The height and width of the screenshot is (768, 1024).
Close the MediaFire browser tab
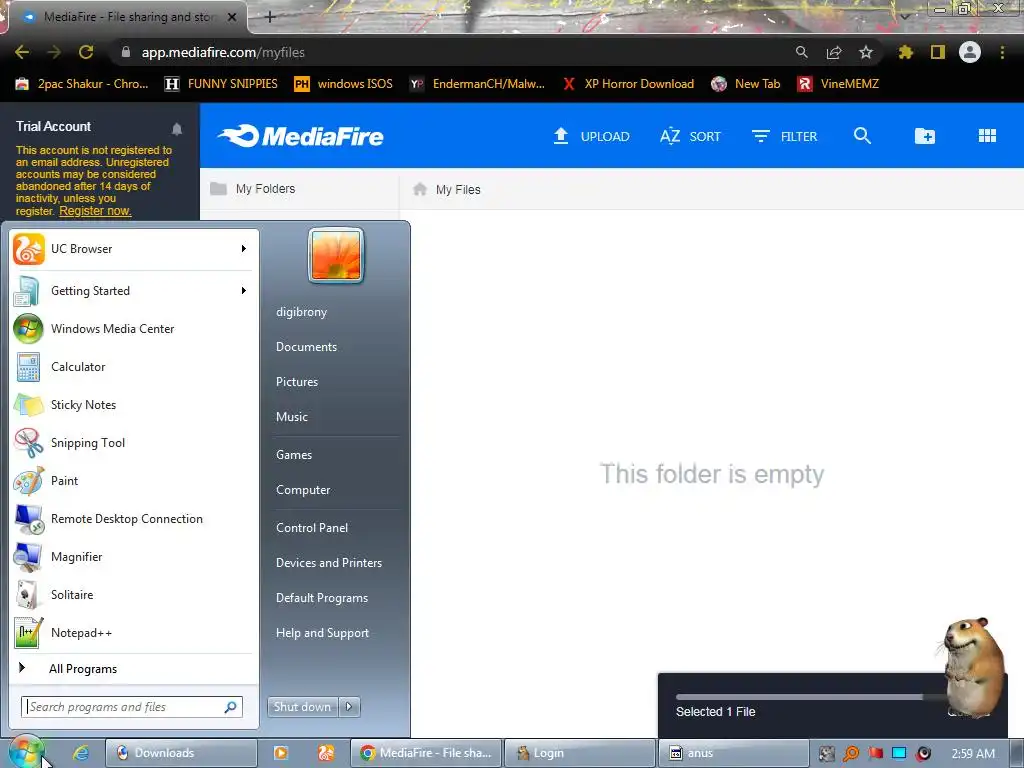(x=232, y=17)
